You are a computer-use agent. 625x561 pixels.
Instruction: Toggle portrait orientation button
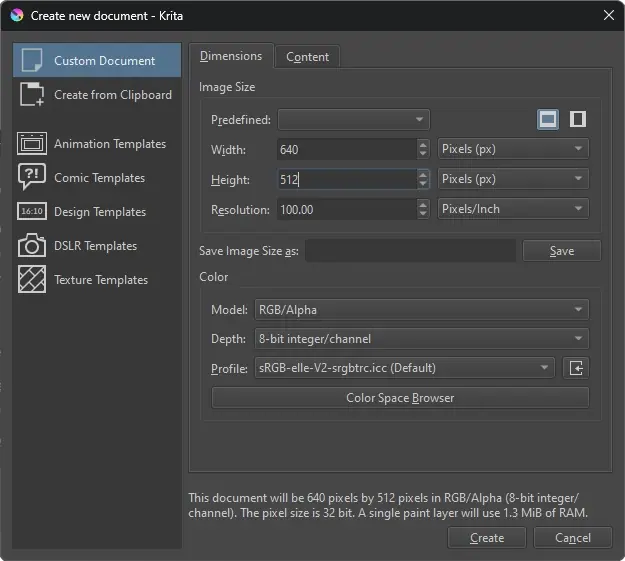click(577, 119)
